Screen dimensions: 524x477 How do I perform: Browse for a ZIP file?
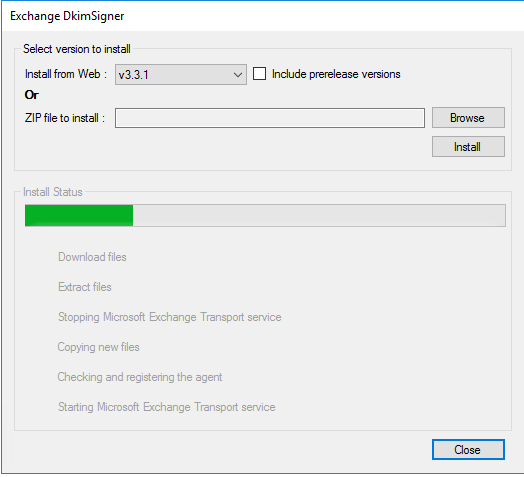click(468, 118)
